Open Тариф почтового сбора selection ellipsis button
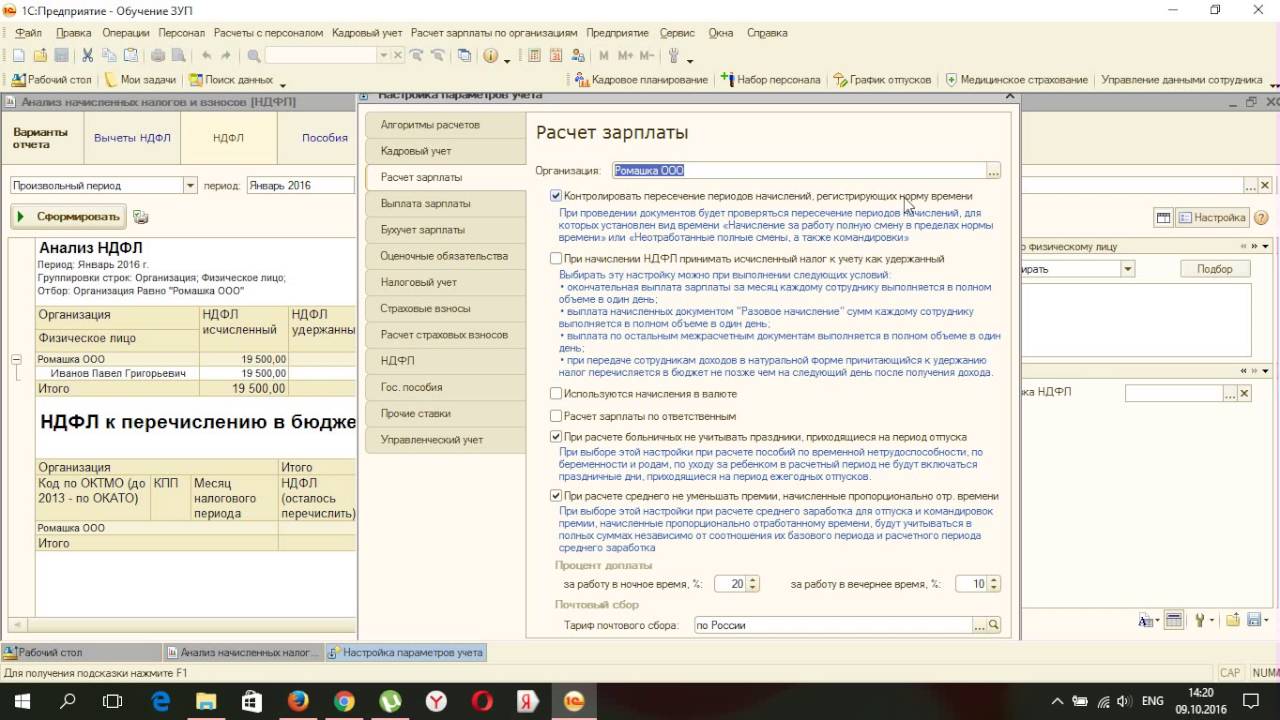1280x720 pixels. pyautogui.click(x=979, y=625)
